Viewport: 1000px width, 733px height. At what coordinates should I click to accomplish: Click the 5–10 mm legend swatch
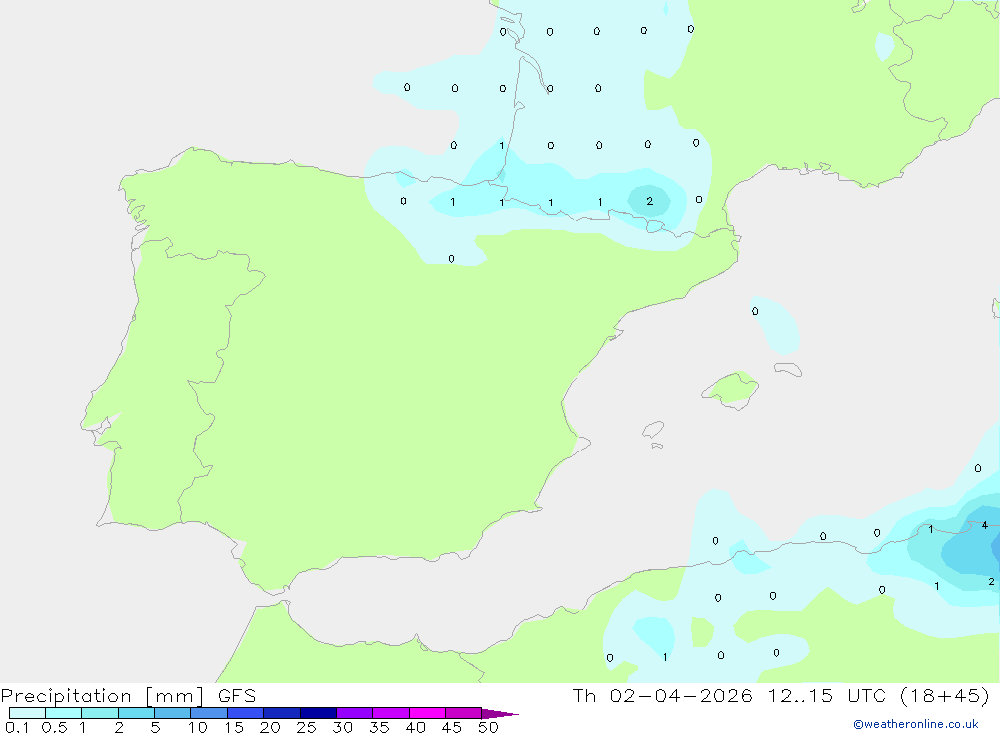pyautogui.click(x=172, y=713)
